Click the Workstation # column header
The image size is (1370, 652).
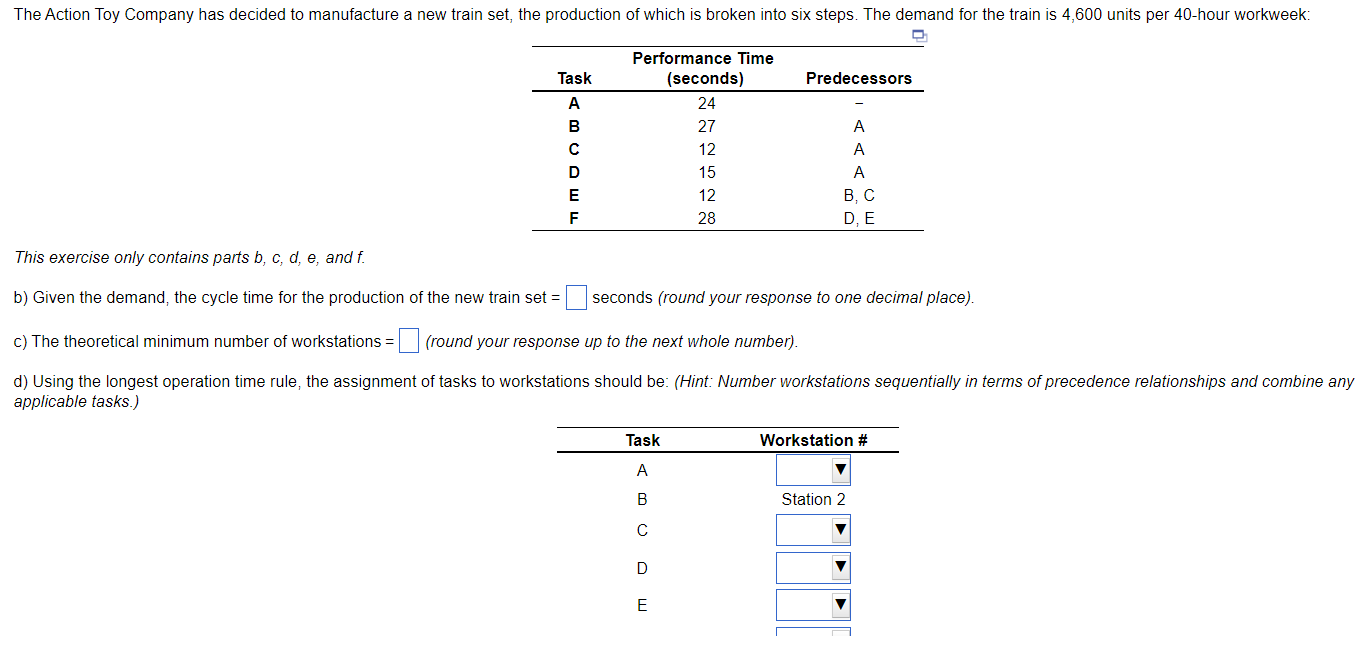coord(813,440)
